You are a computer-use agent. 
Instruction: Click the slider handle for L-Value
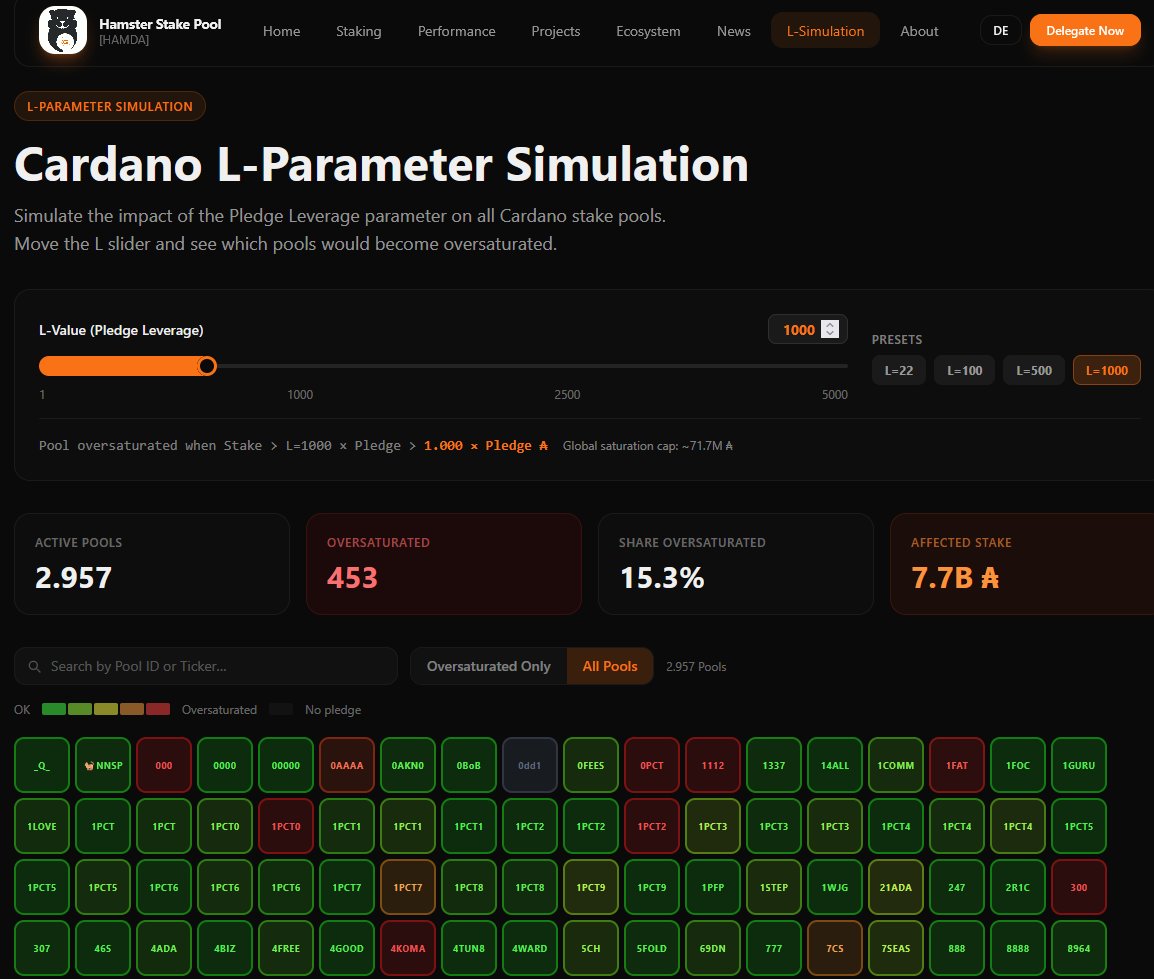[x=207, y=366]
